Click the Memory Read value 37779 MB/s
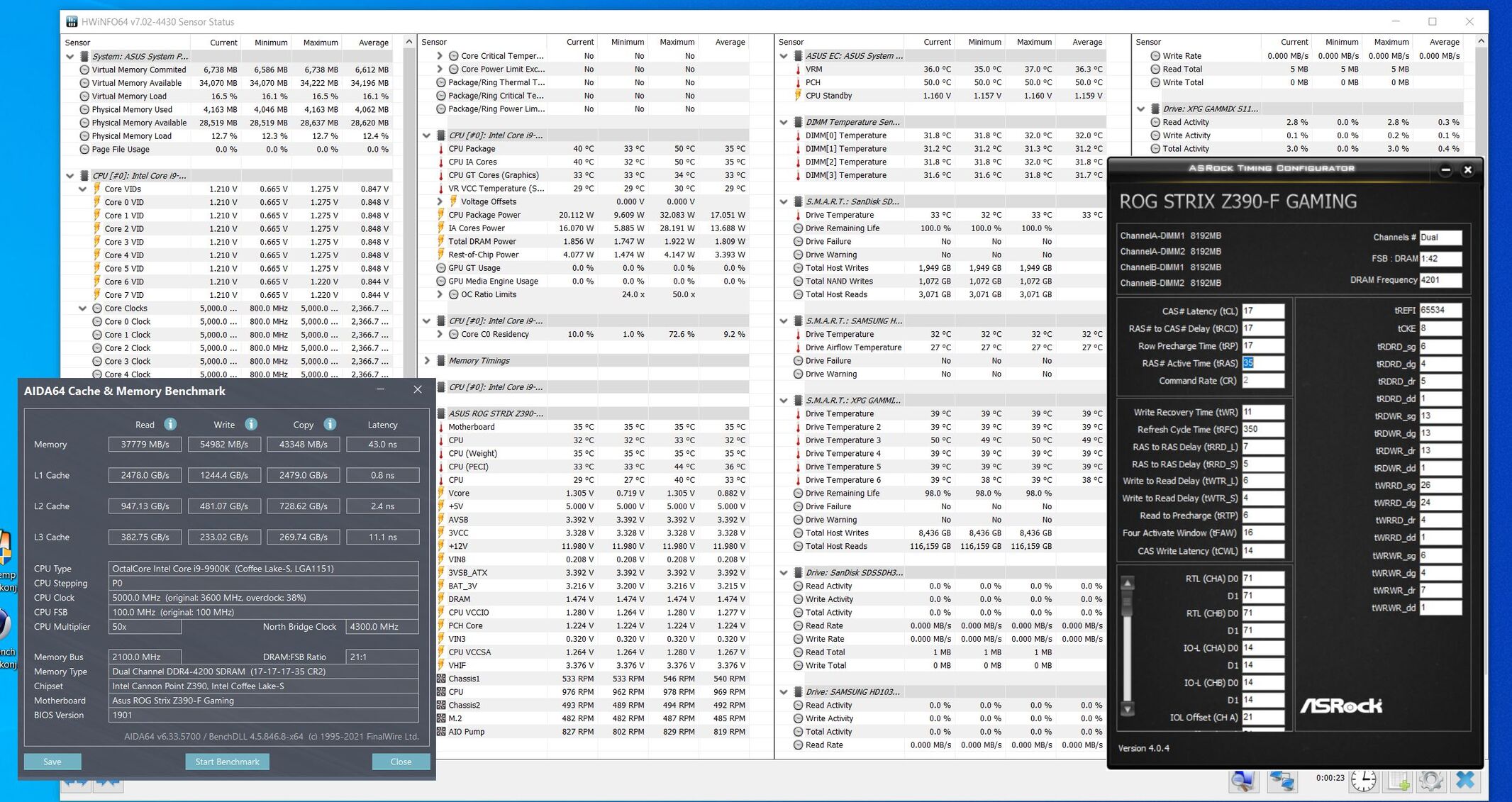Viewport: 1512px width, 802px height. 145,445
